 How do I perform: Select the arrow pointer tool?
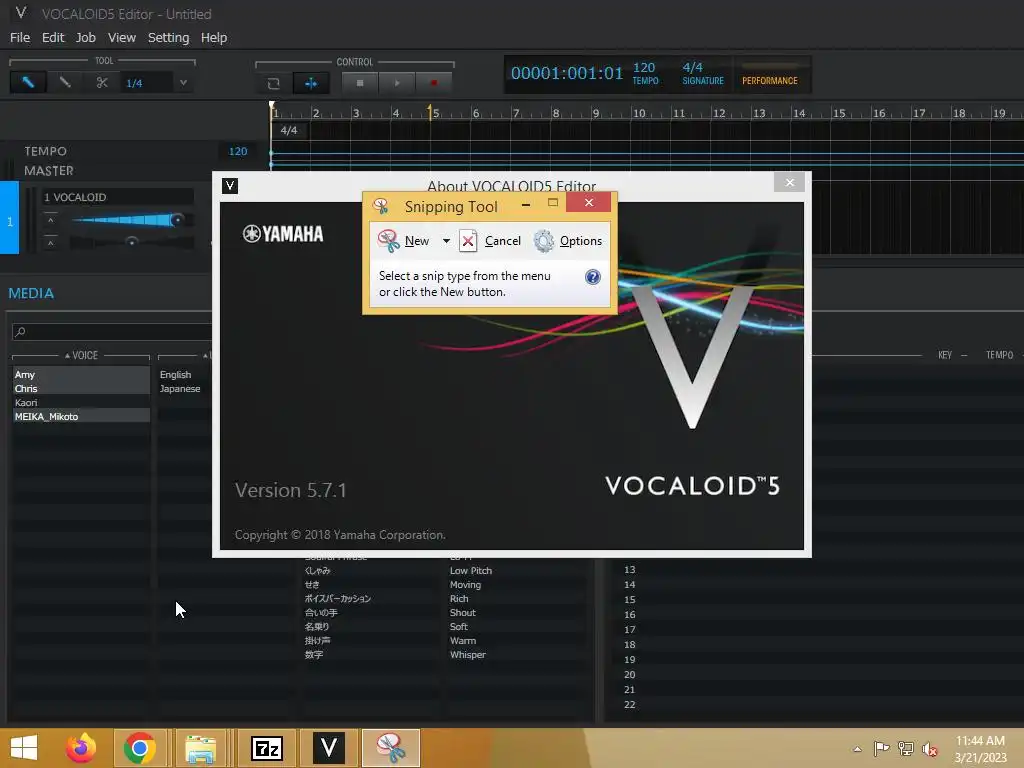click(28, 82)
